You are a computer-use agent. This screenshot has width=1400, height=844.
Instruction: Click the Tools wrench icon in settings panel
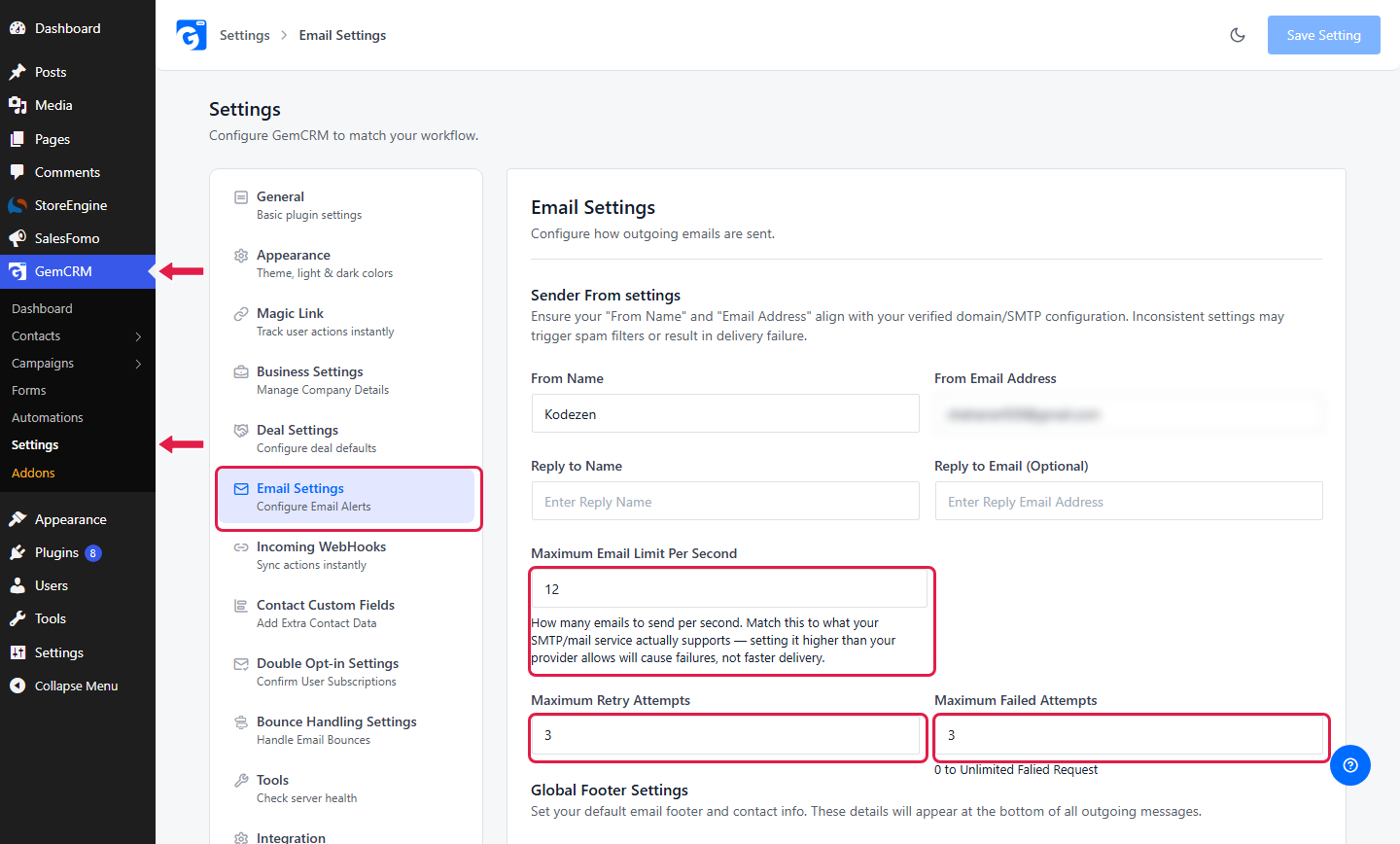(241, 781)
